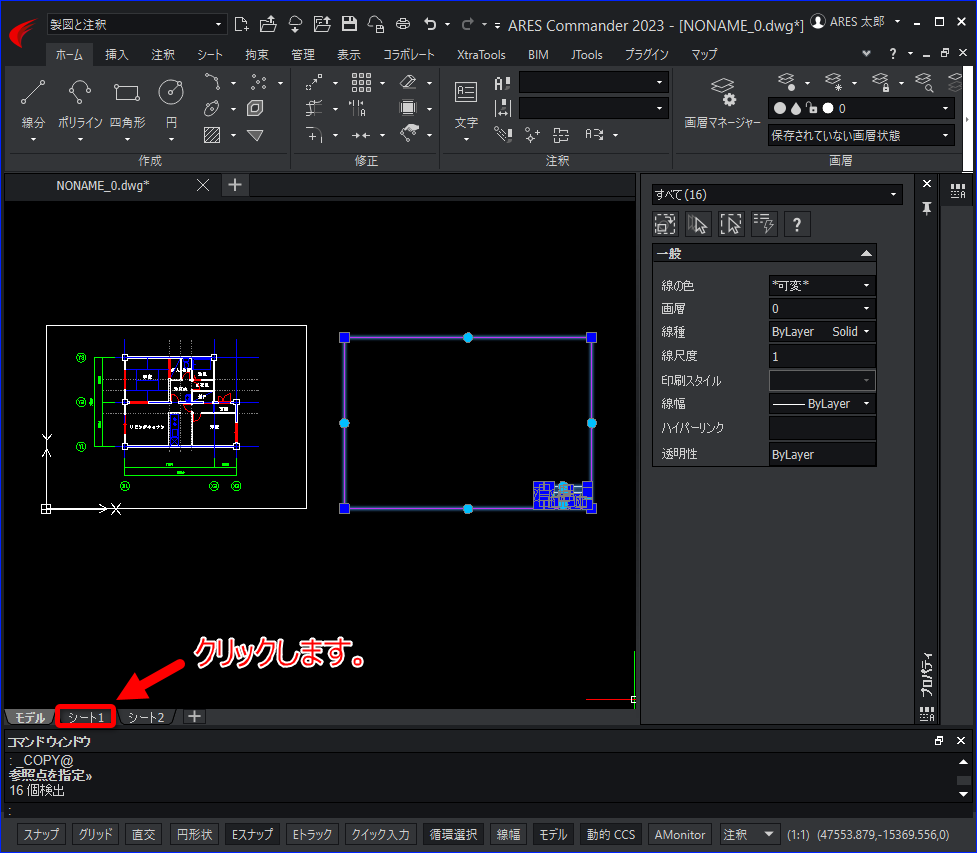Close the NONAME_0.dwg* document tab

point(203,185)
